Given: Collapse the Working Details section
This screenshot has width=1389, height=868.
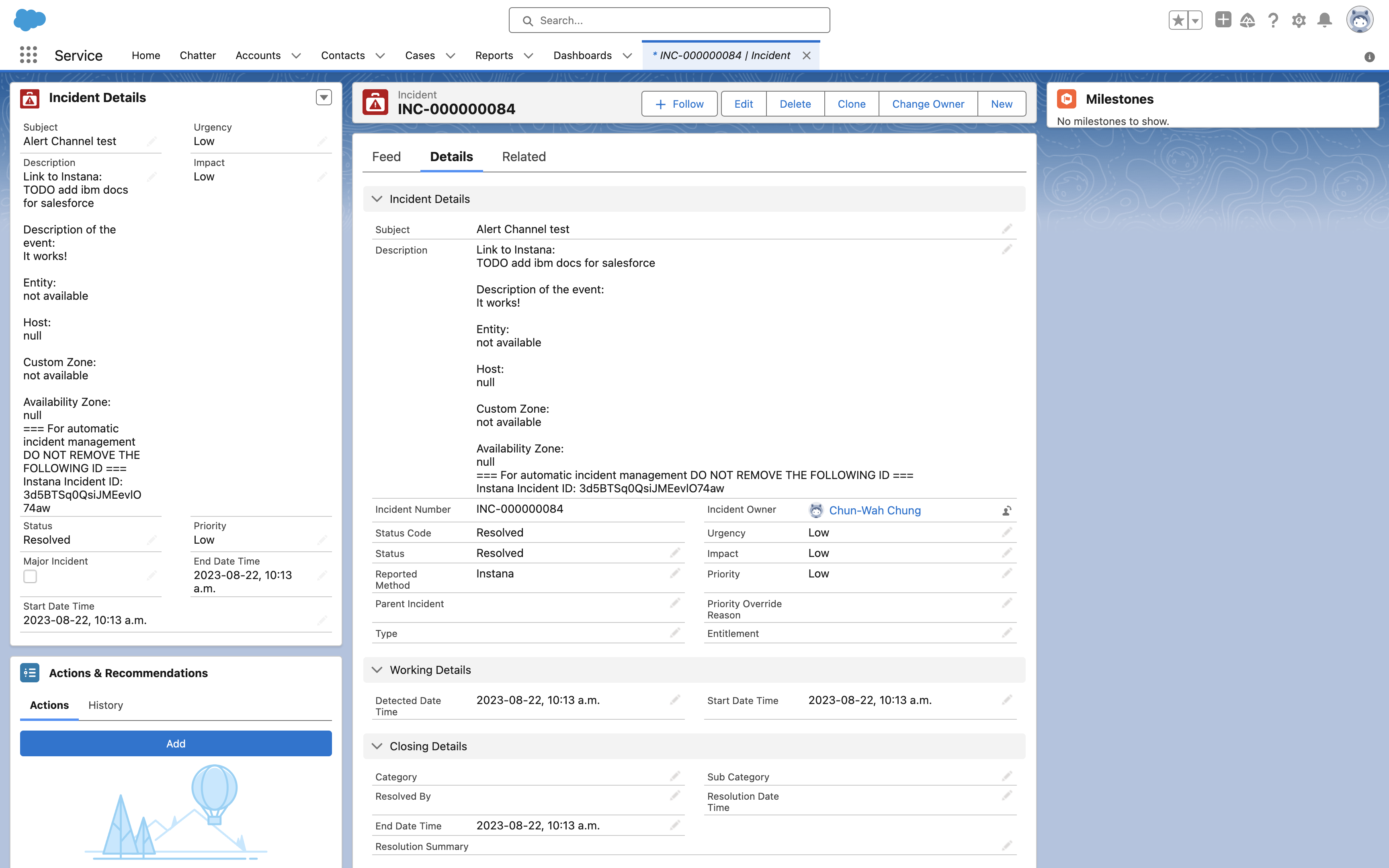Looking at the screenshot, I should pos(377,670).
